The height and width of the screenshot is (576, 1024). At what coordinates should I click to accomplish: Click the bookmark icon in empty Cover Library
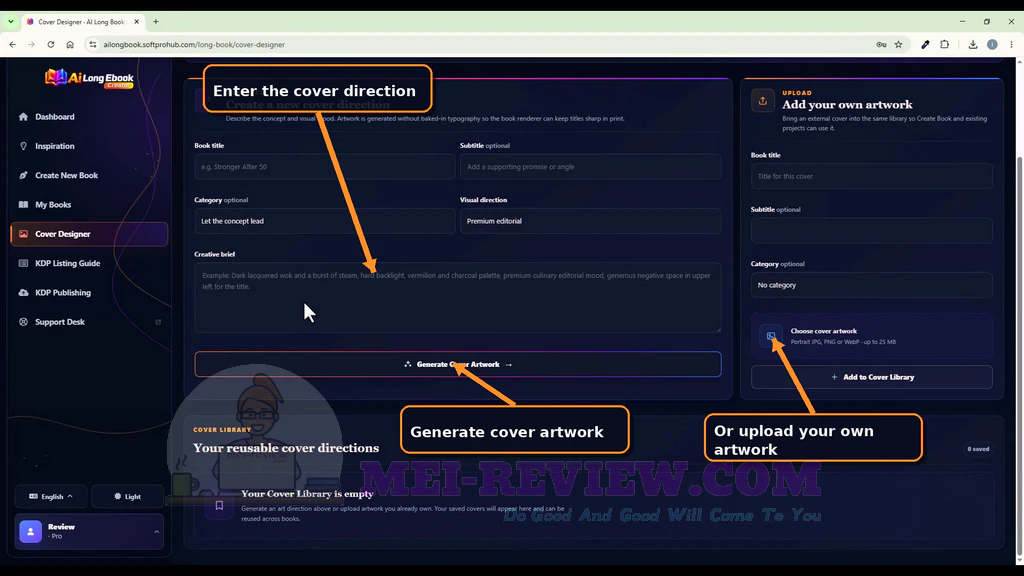(x=219, y=505)
